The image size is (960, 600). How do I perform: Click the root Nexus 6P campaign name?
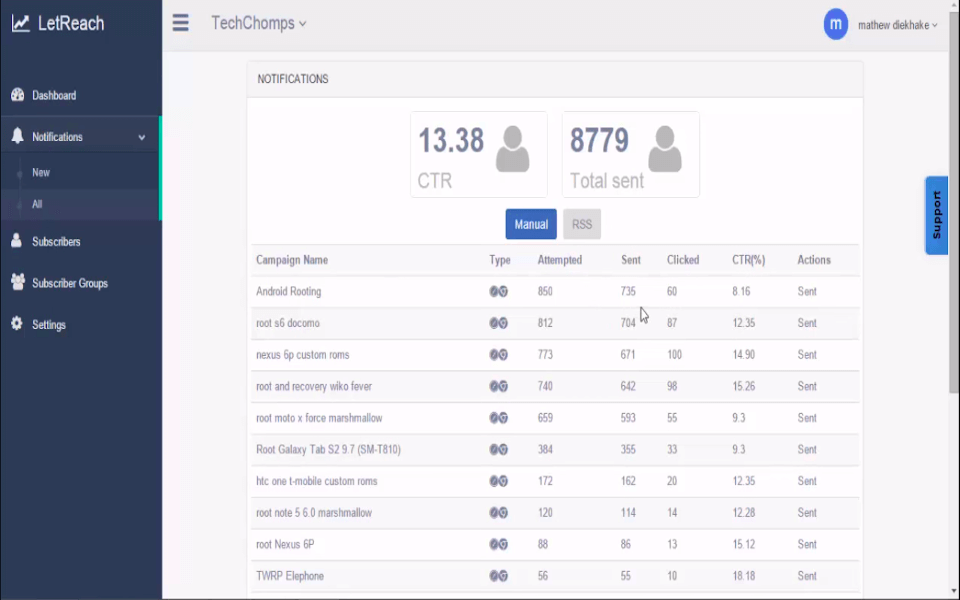point(285,544)
